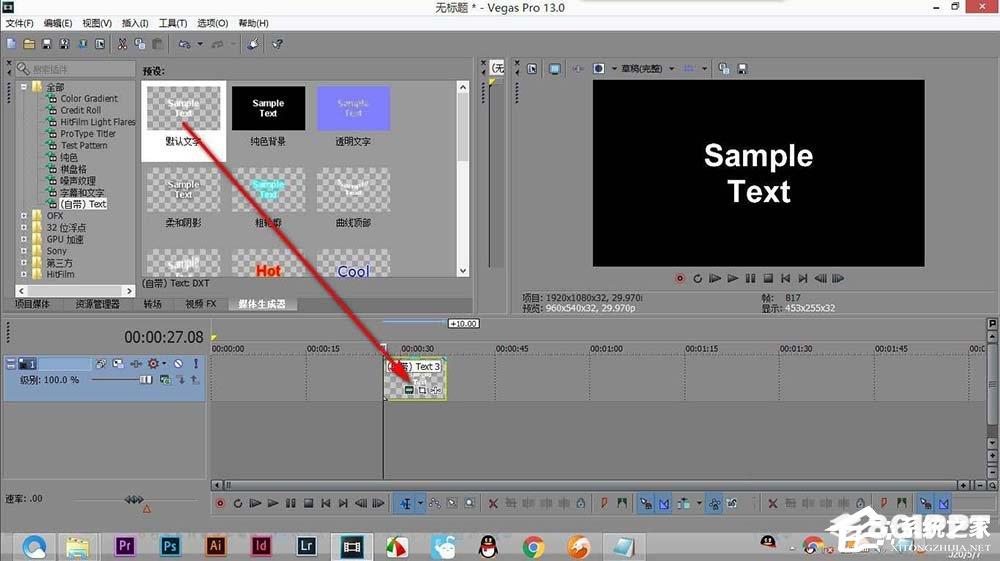Viewport: 1000px width, 561px height.
Task: Expand the HitFilm folder
Action: coord(24,275)
